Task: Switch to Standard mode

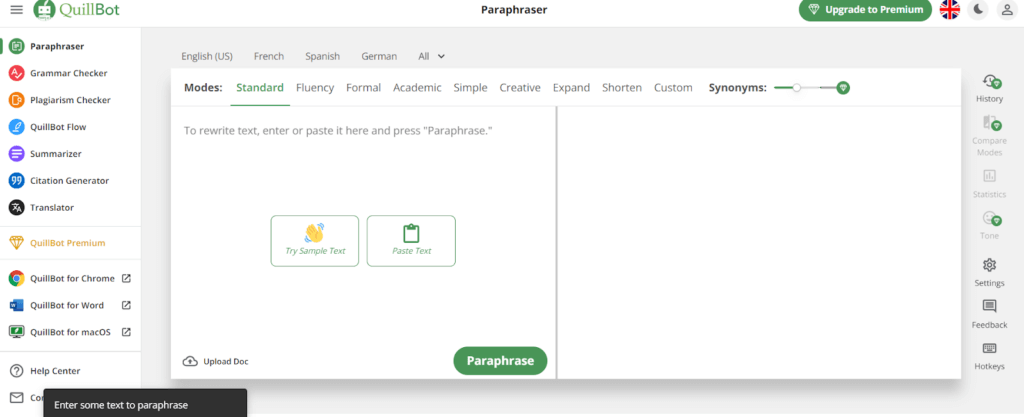Action: (x=260, y=87)
